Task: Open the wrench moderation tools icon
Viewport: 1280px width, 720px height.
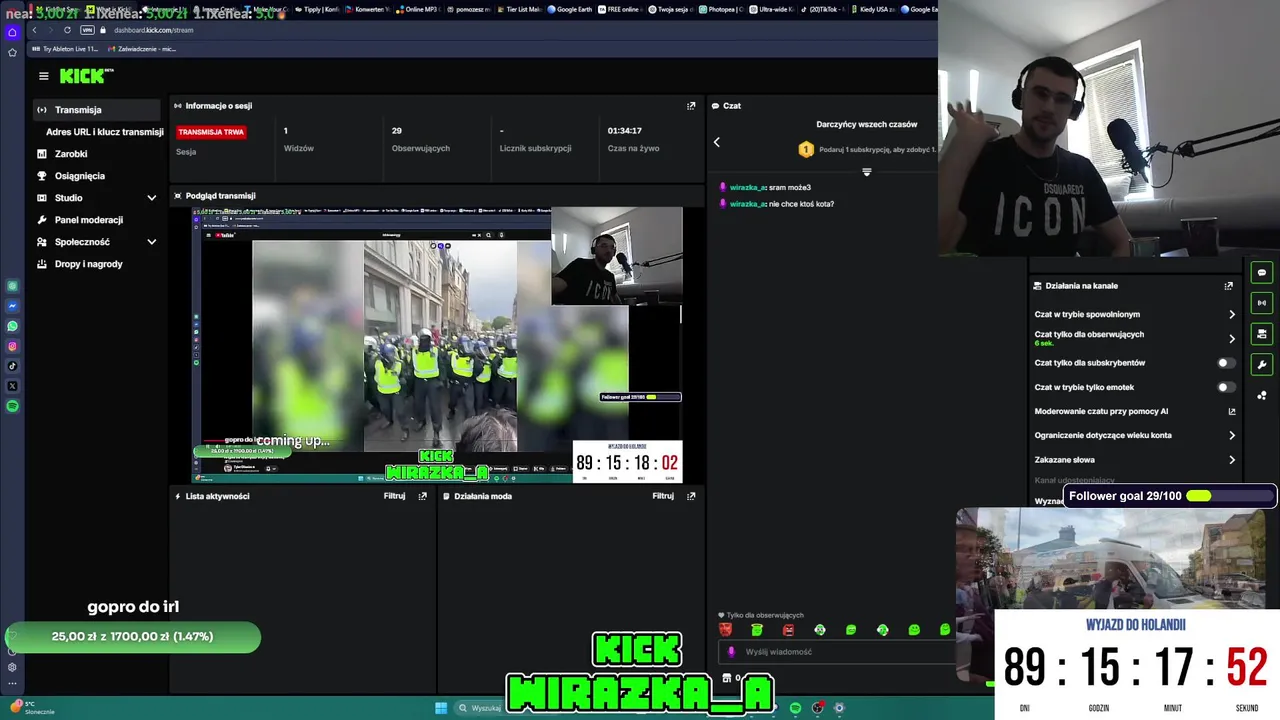Action: click(x=1262, y=365)
